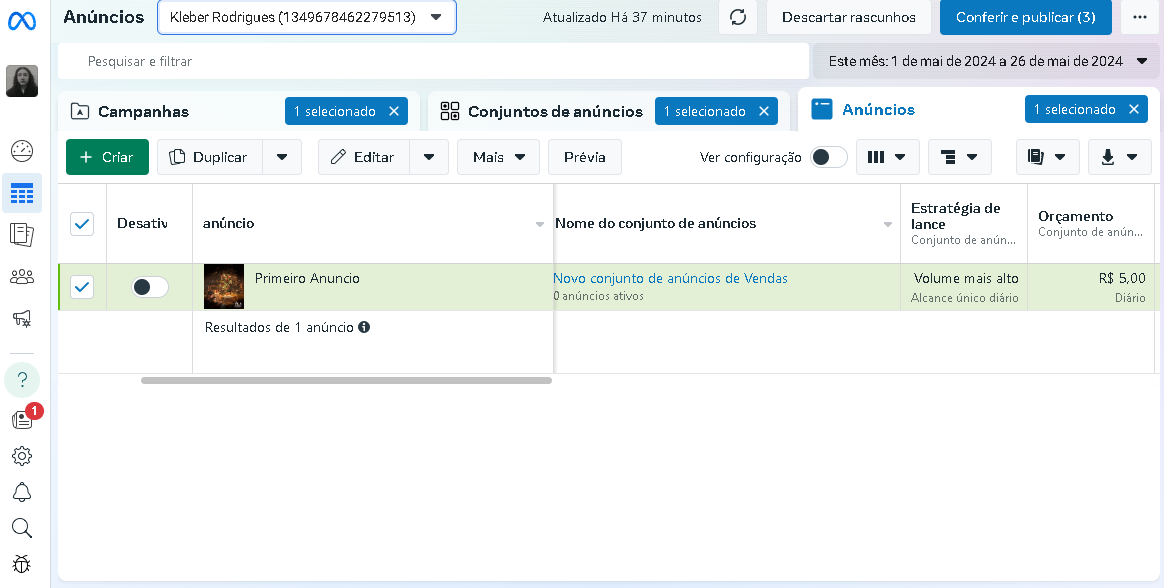Screen dimensions: 1164x588
Task: Open the Audiences people icon in sidebar
Action: 22,277
